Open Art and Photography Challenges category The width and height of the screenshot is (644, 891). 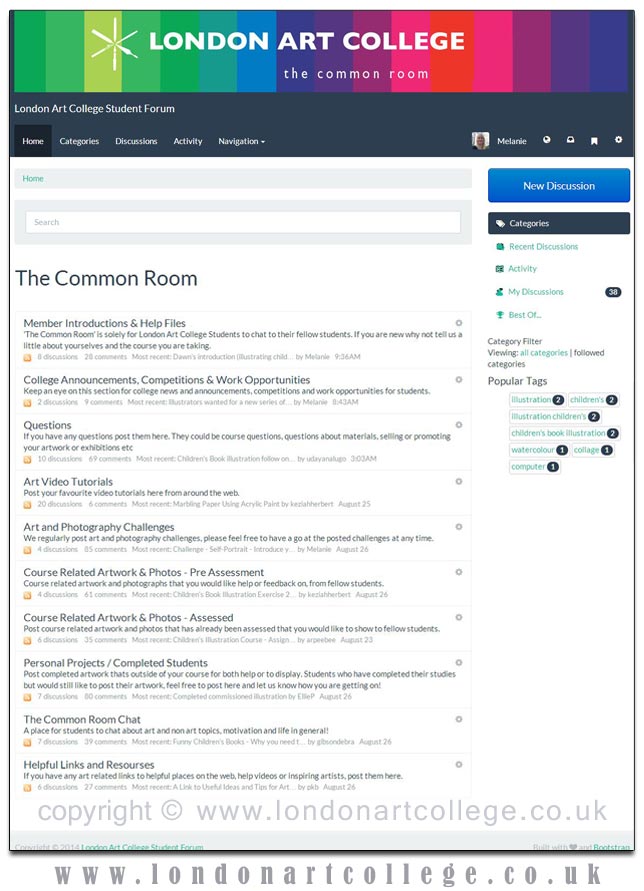pos(99,527)
